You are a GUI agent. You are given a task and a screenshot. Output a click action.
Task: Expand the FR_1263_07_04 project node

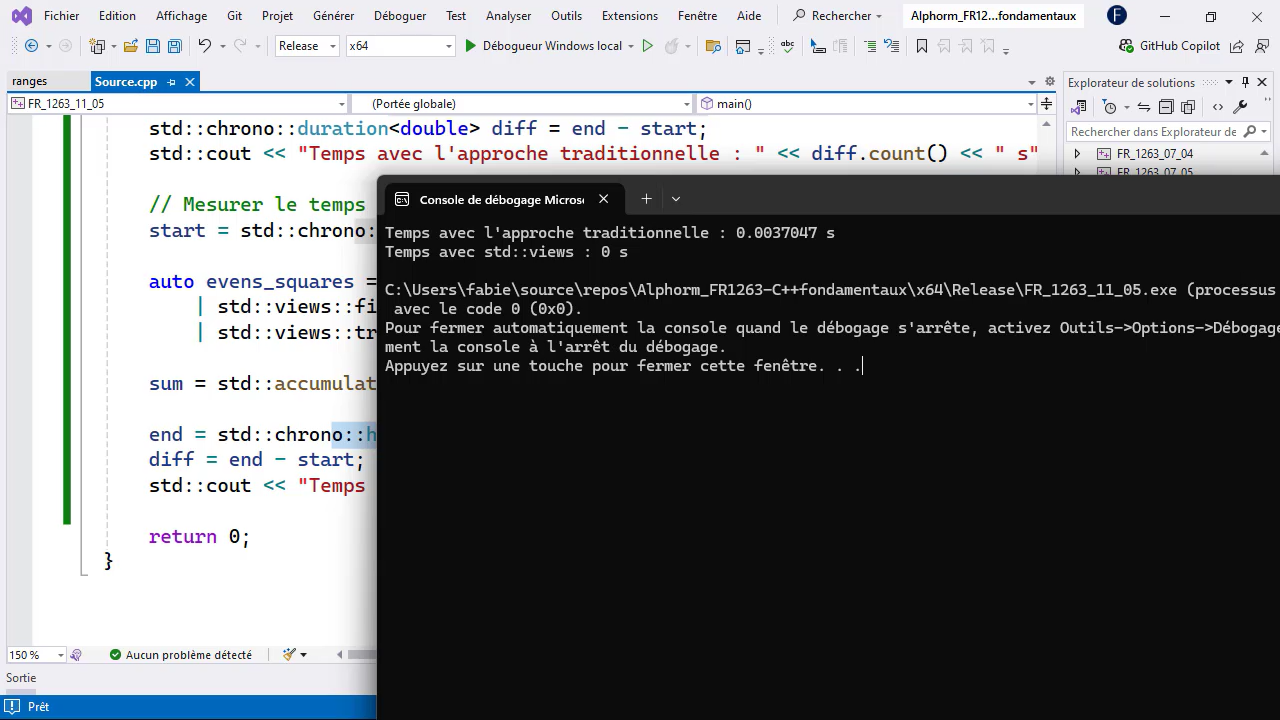click(x=1077, y=155)
